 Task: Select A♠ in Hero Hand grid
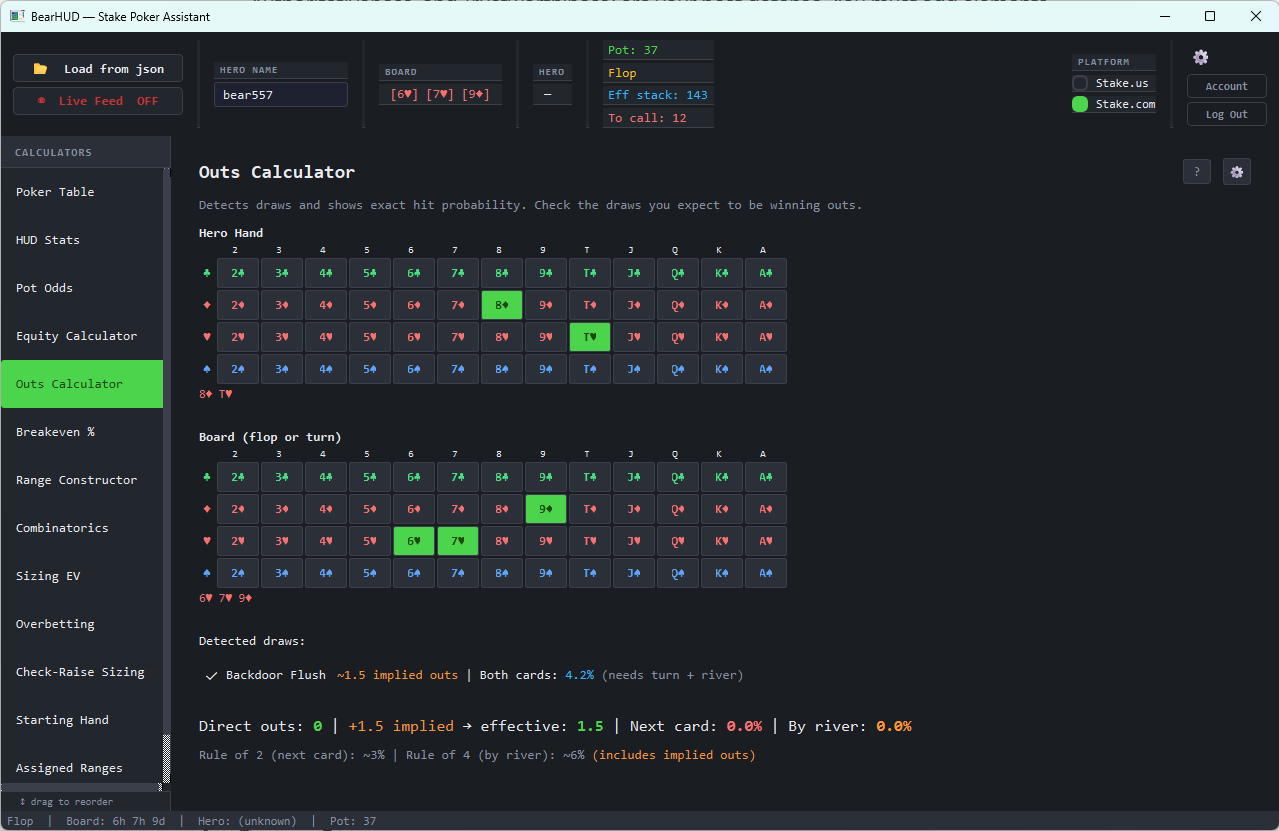point(765,369)
